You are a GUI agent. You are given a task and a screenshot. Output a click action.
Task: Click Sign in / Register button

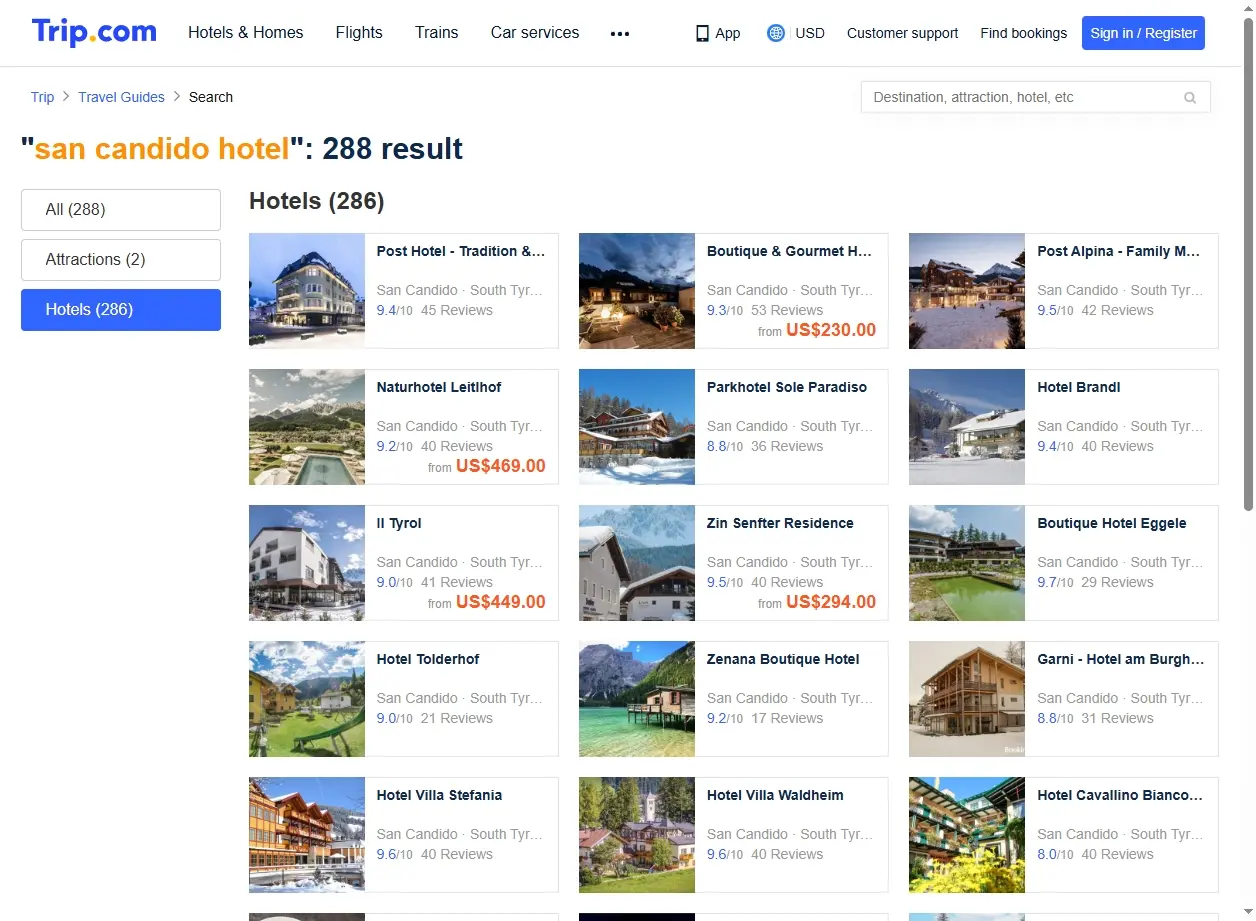pyautogui.click(x=1143, y=33)
